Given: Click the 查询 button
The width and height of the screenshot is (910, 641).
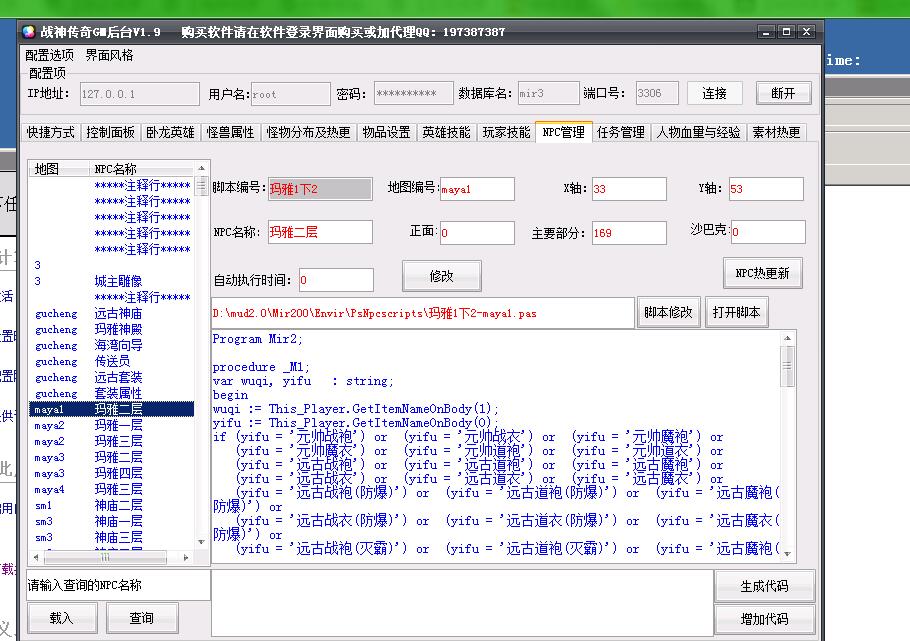Looking at the screenshot, I should coord(142,618).
